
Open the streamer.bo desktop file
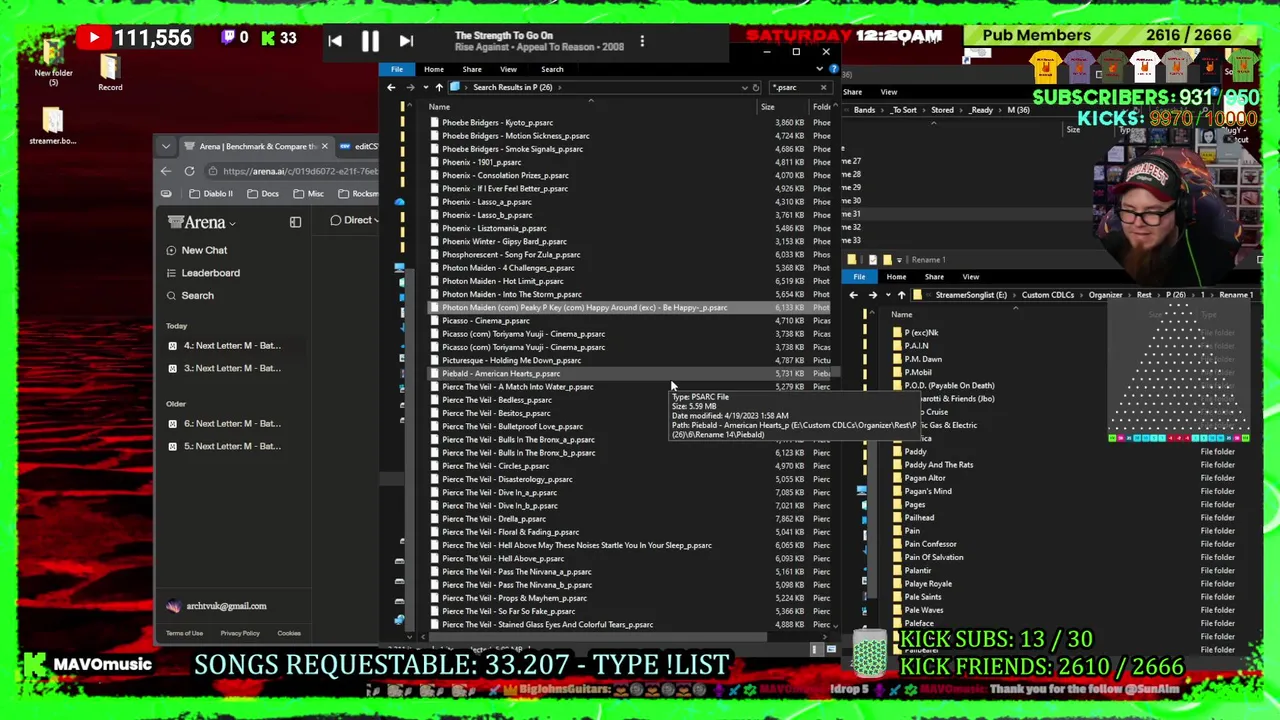point(53,126)
